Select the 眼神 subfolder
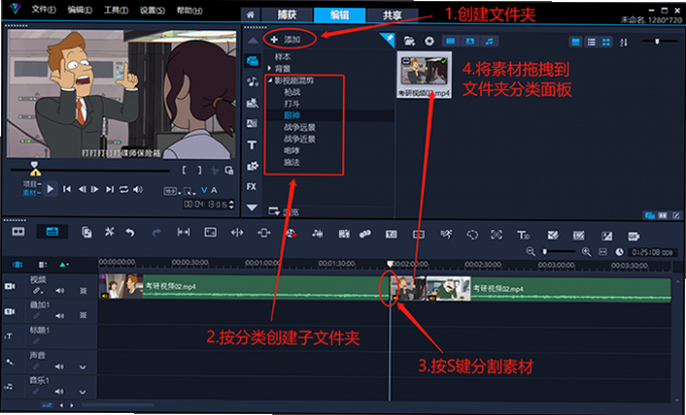Screen dimensions: 686x415 click(x=292, y=116)
